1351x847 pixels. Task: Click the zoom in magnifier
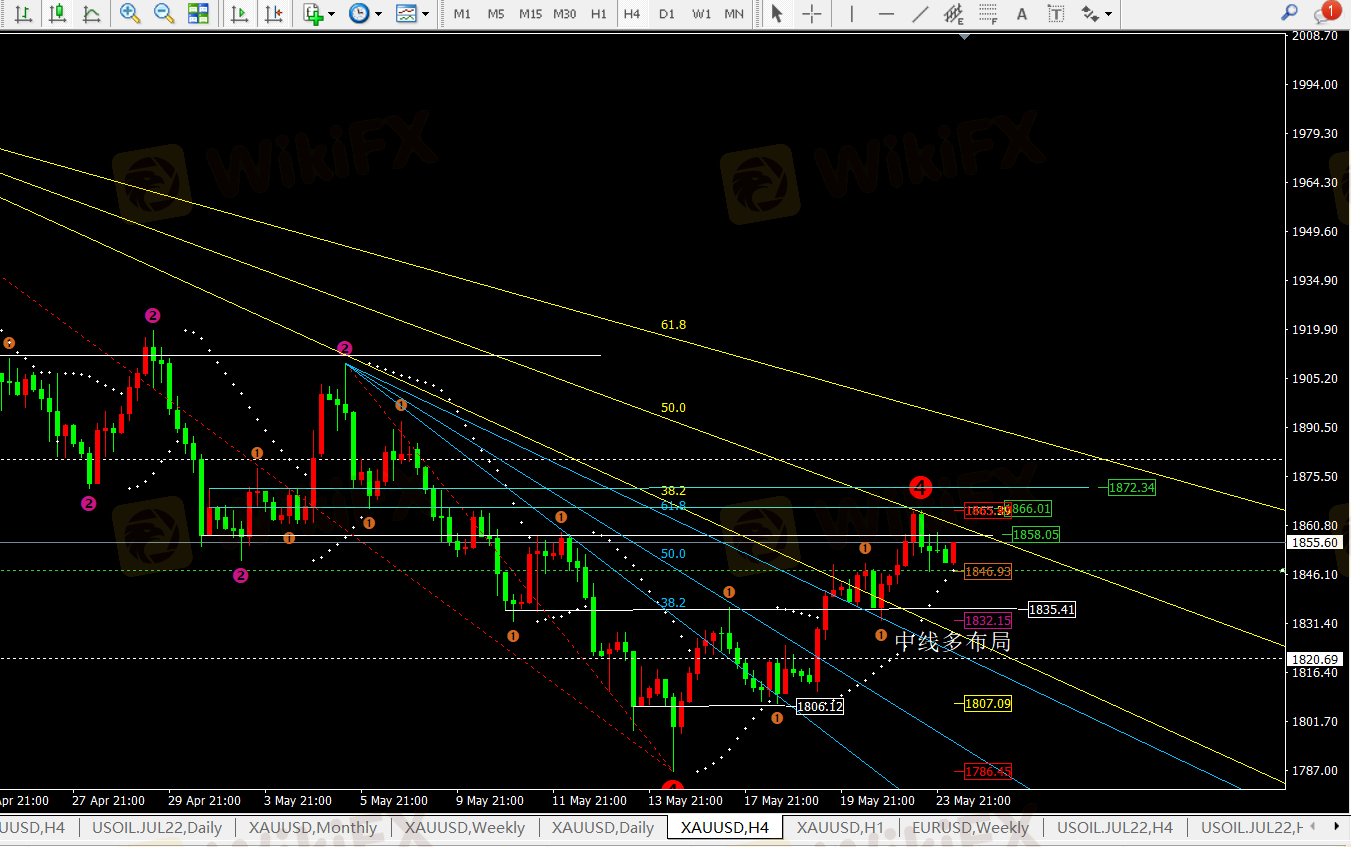(x=130, y=14)
